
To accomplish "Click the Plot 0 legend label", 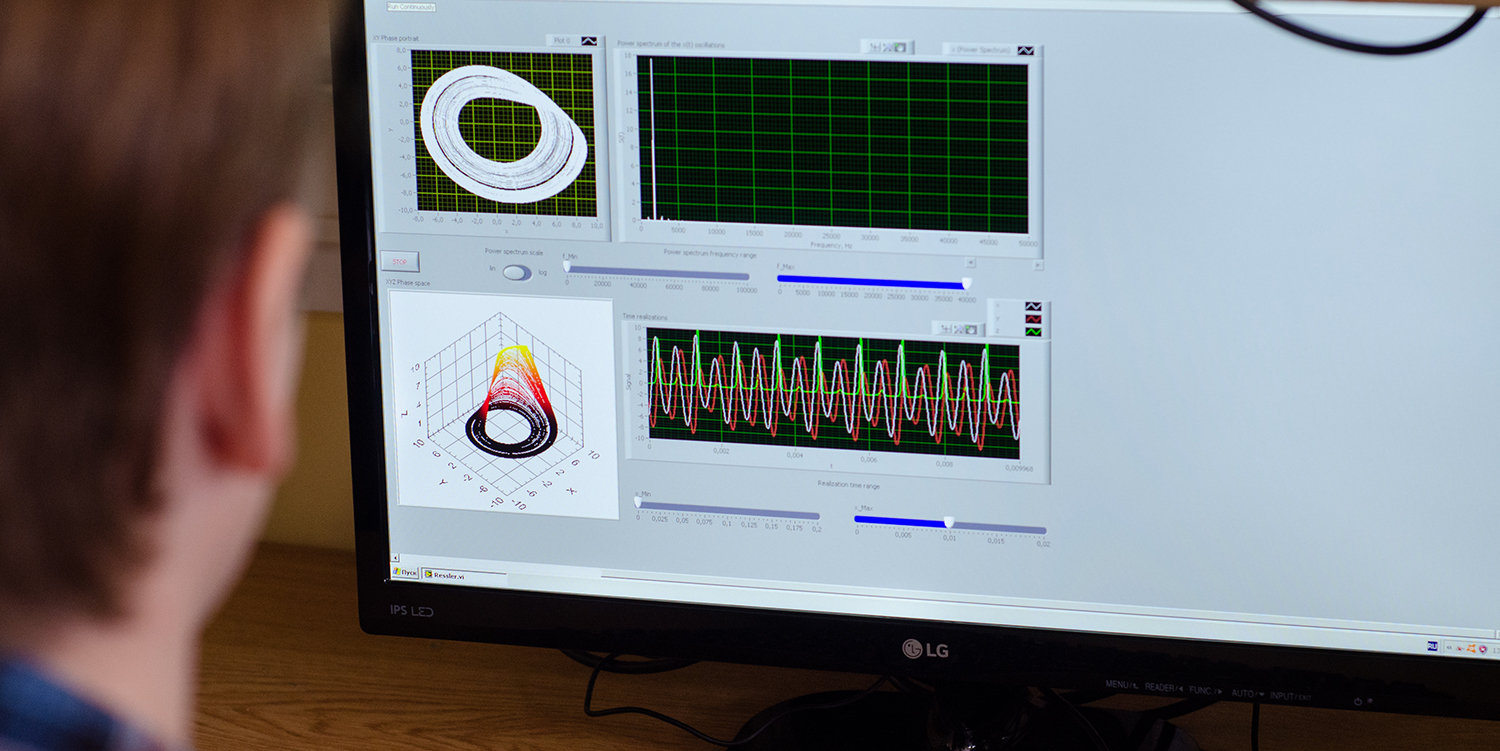I will [x=560, y=41].
